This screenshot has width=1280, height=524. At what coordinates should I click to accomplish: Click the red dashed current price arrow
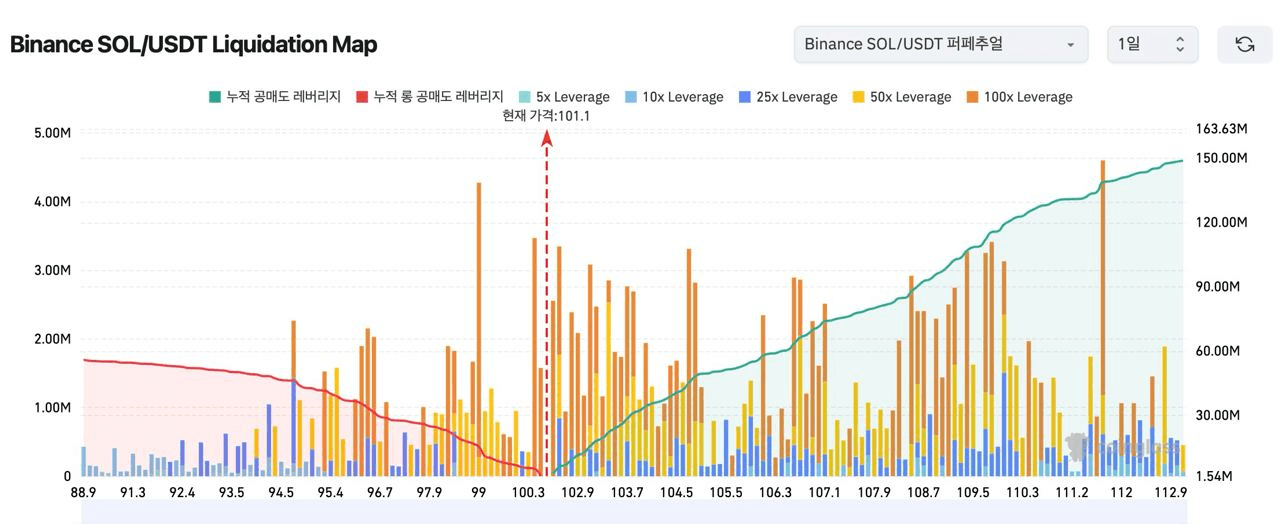coord(547,300)
